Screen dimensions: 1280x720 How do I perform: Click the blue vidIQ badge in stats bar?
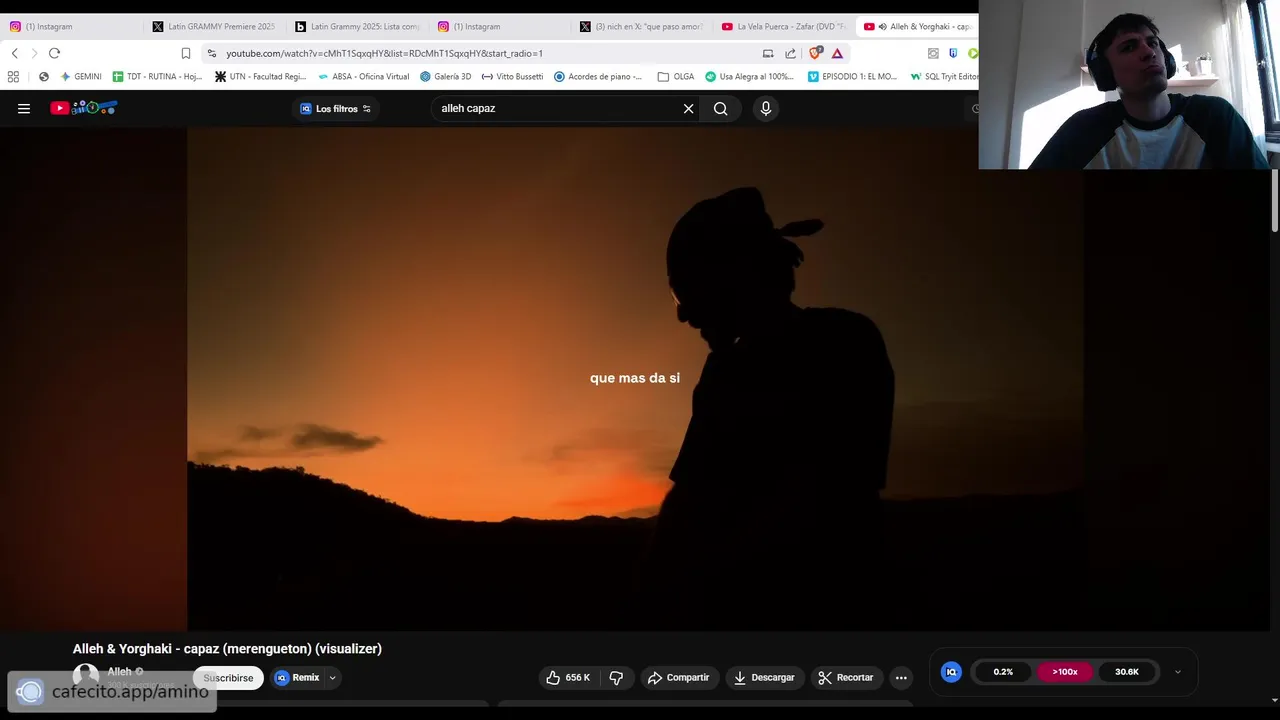pos(951,672)
